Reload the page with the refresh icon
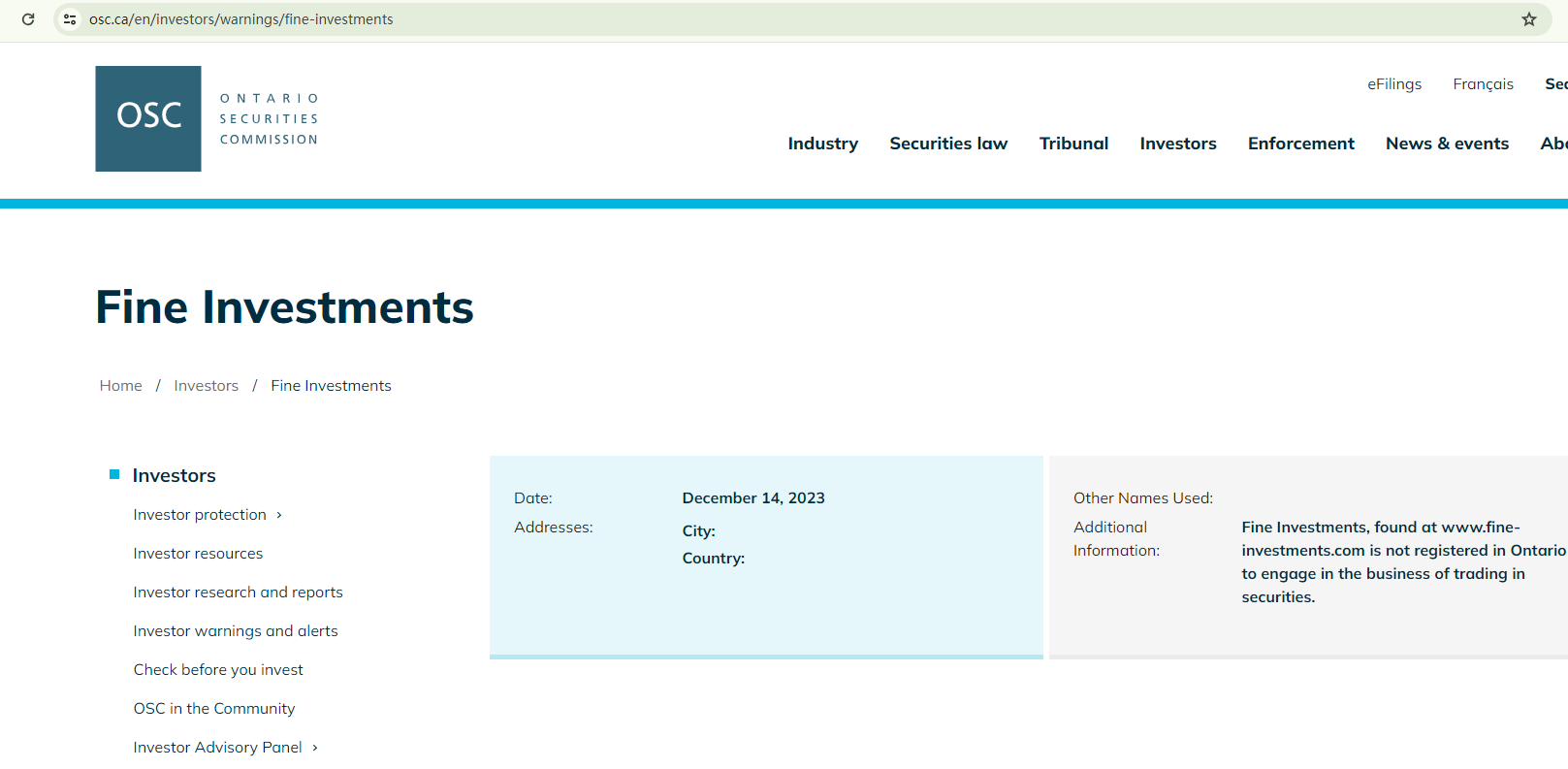Viewport: 1568px width, 769px height. [28, 19]
